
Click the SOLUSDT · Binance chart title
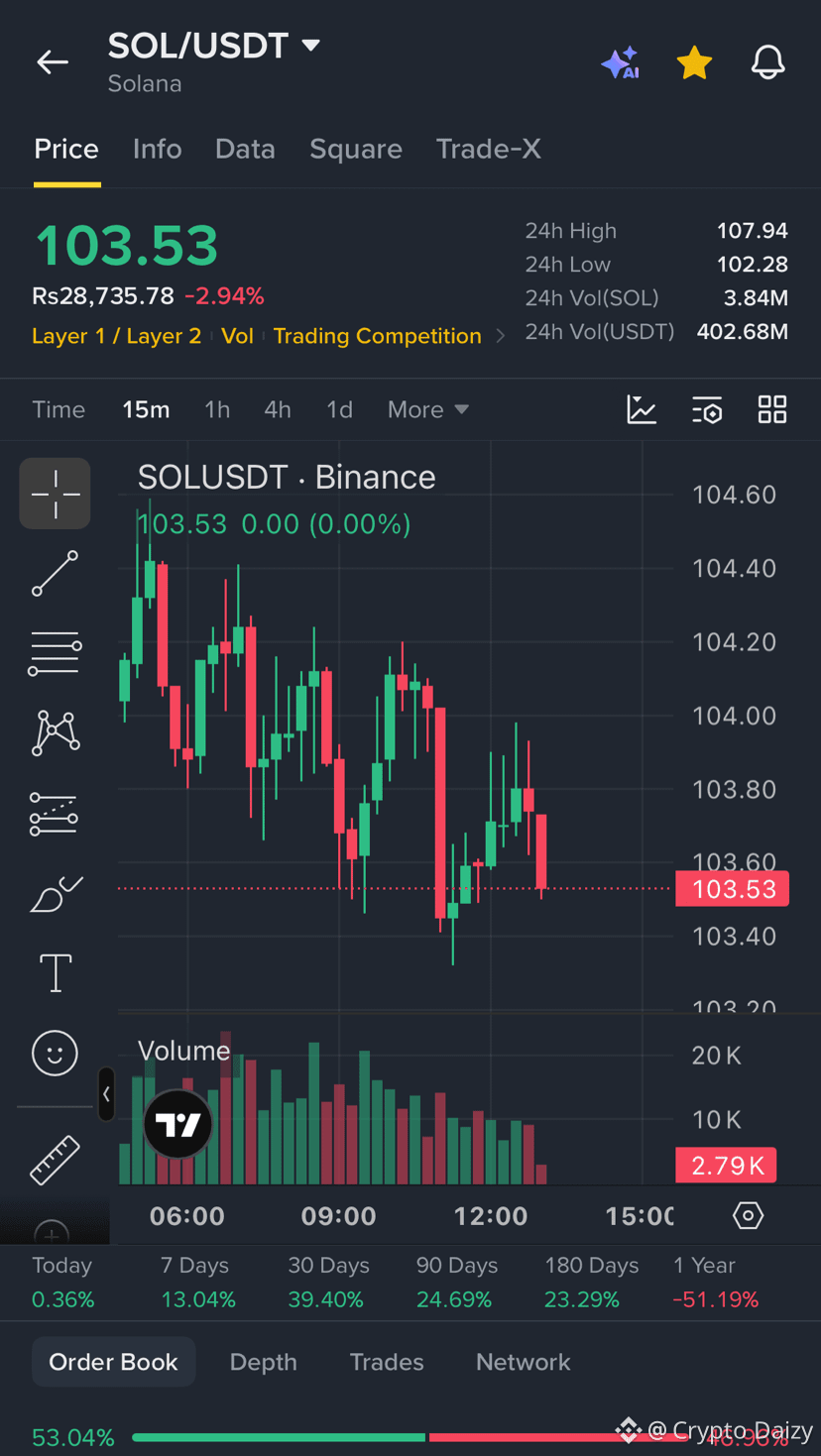tap(287, 478)
